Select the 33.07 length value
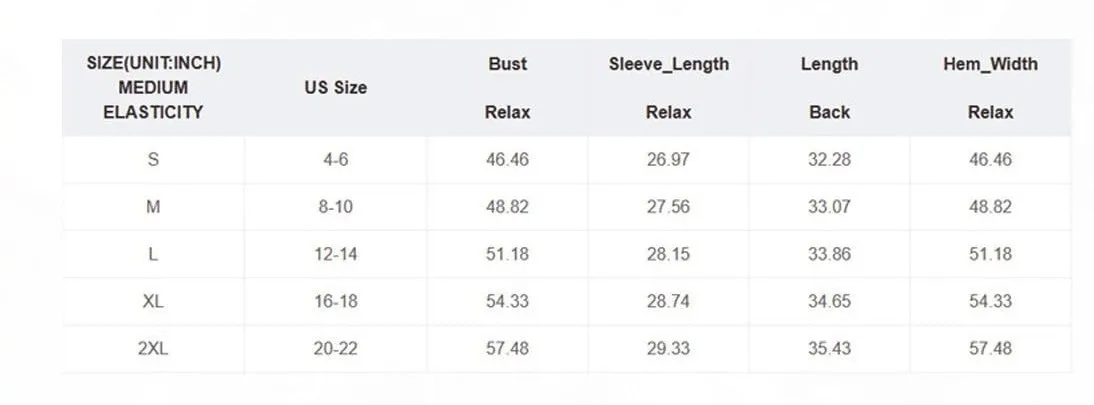Image resolution: width=1094 pixels, height=405 pixels. pyautogui.click(x=830, y=207)
